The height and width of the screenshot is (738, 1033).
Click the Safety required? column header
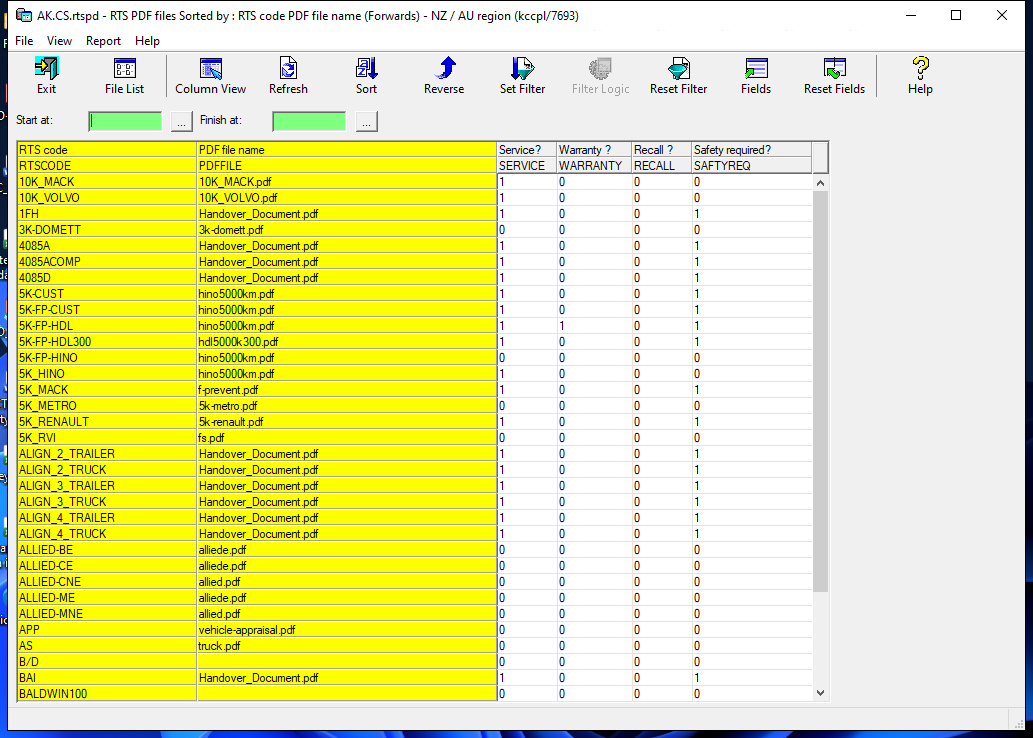[750, 150]
